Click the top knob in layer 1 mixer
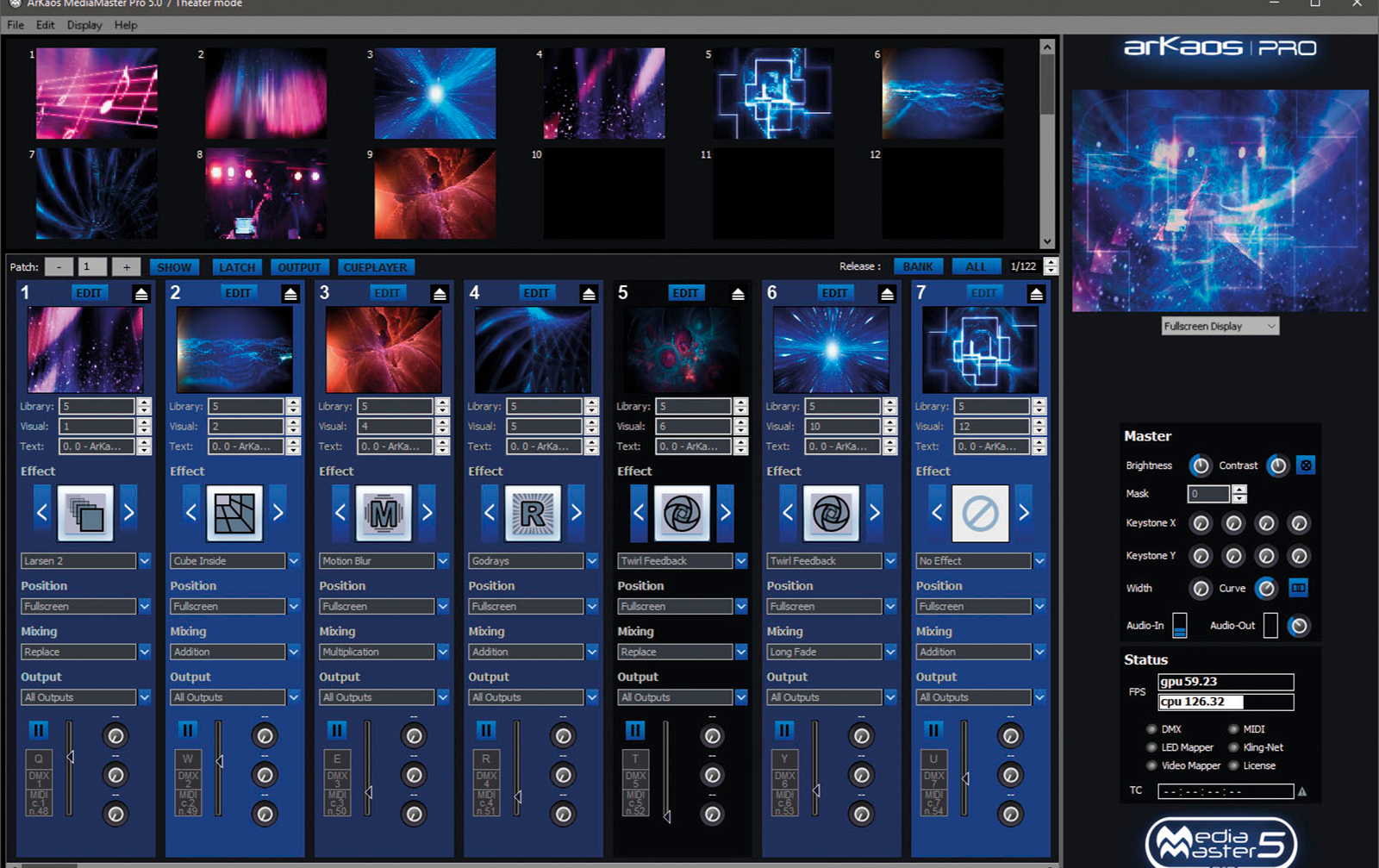 (115, 735)
